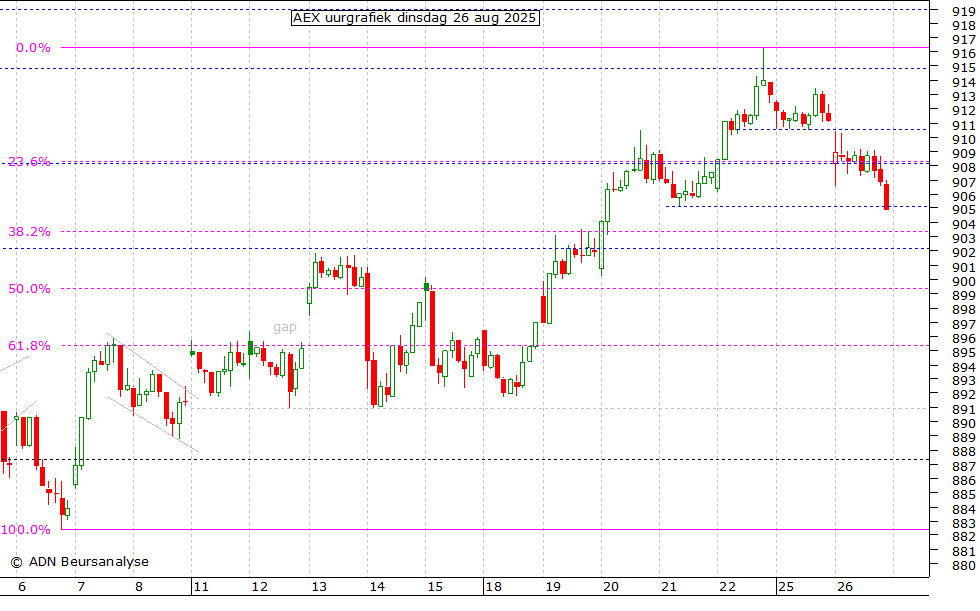
Task: Click the chart title 'AEX uurgrafiek dinsdag 26 aug 2025'
Action: [x=415, y=17]
